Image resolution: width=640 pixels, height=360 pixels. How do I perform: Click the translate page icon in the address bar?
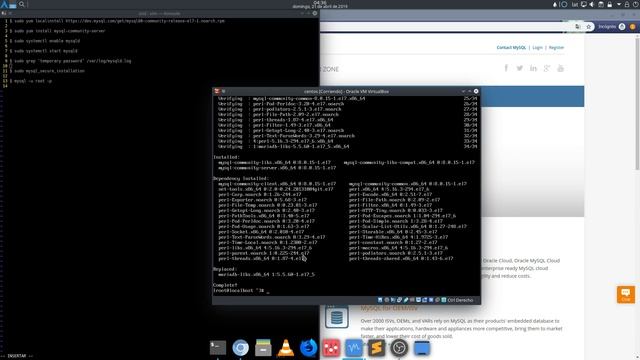pyautogui.click(x=578, y=27)
